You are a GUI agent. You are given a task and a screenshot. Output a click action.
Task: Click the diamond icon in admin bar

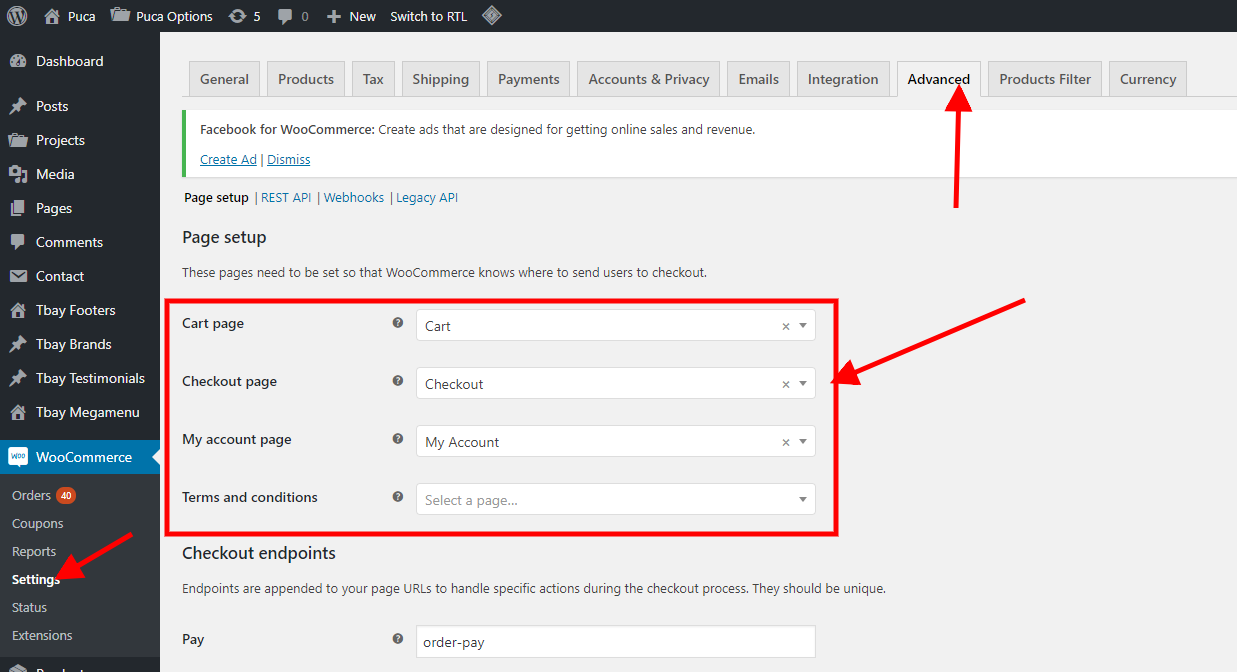(x=491, y=16)
